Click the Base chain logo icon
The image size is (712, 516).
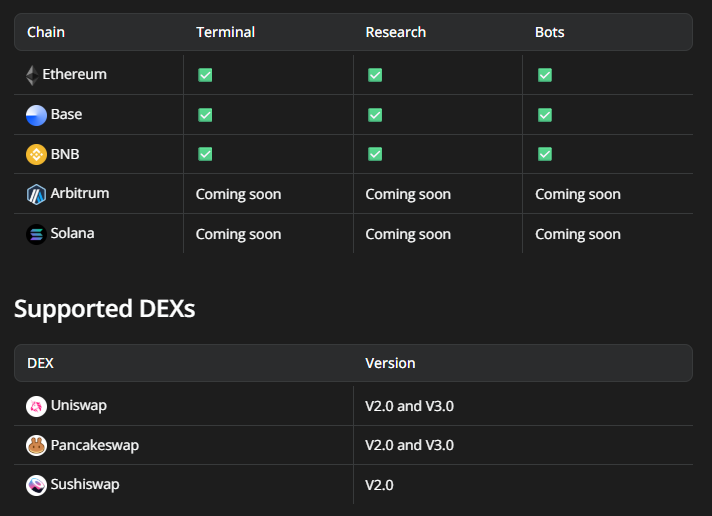(x=36, y=115)
